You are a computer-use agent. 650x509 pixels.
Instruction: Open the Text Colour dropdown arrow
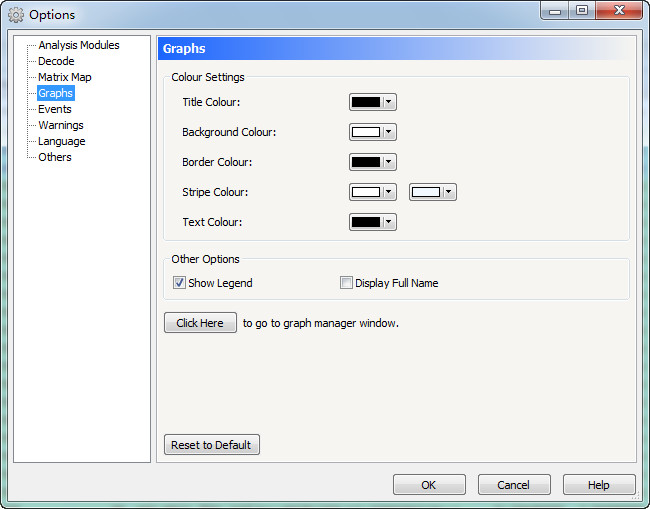(389, 222)
